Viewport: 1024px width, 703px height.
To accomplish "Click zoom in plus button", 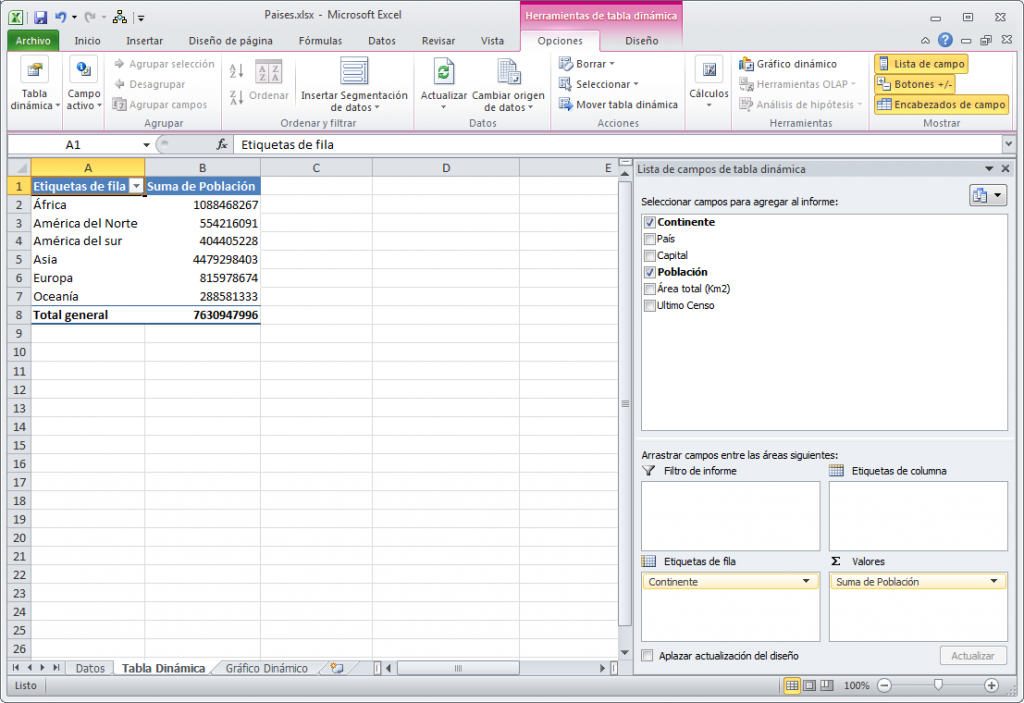I will (x=991, y=685).
